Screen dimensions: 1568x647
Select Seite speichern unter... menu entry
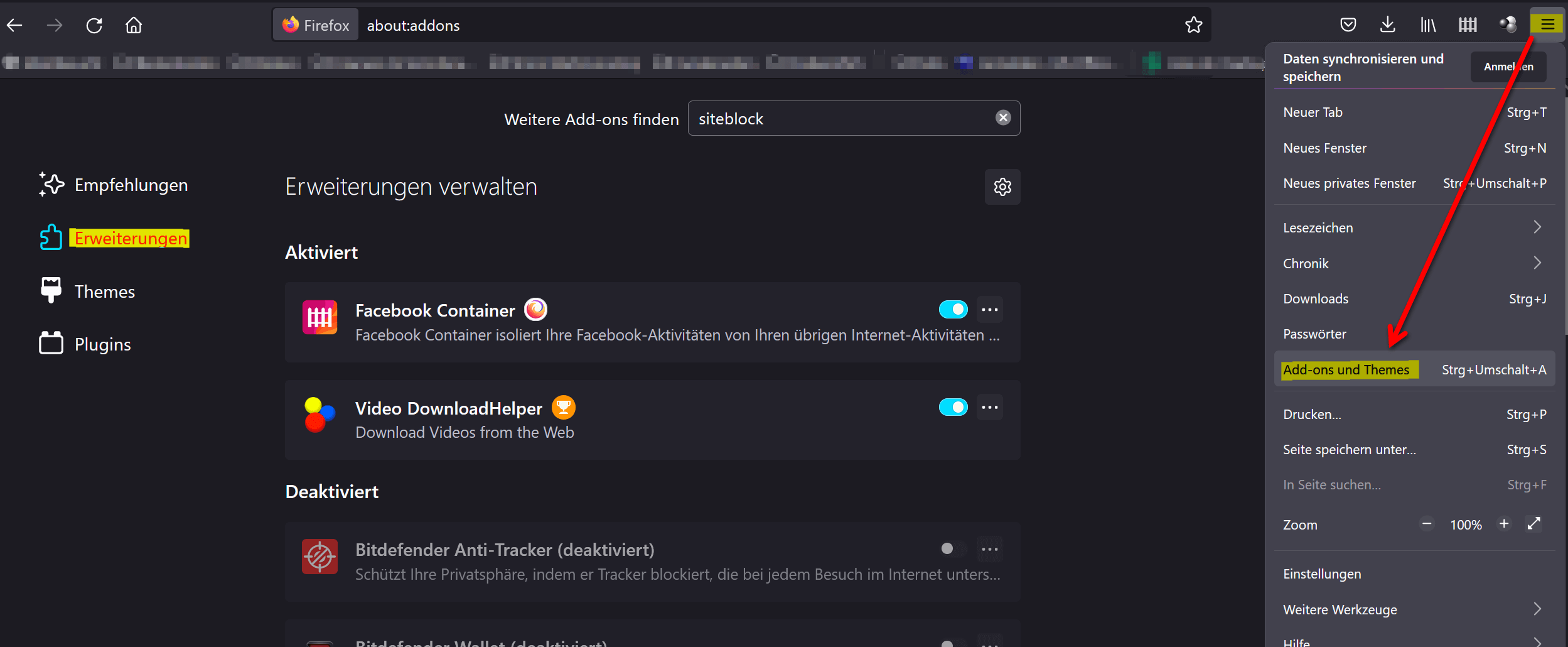(x=1415, y=450)
